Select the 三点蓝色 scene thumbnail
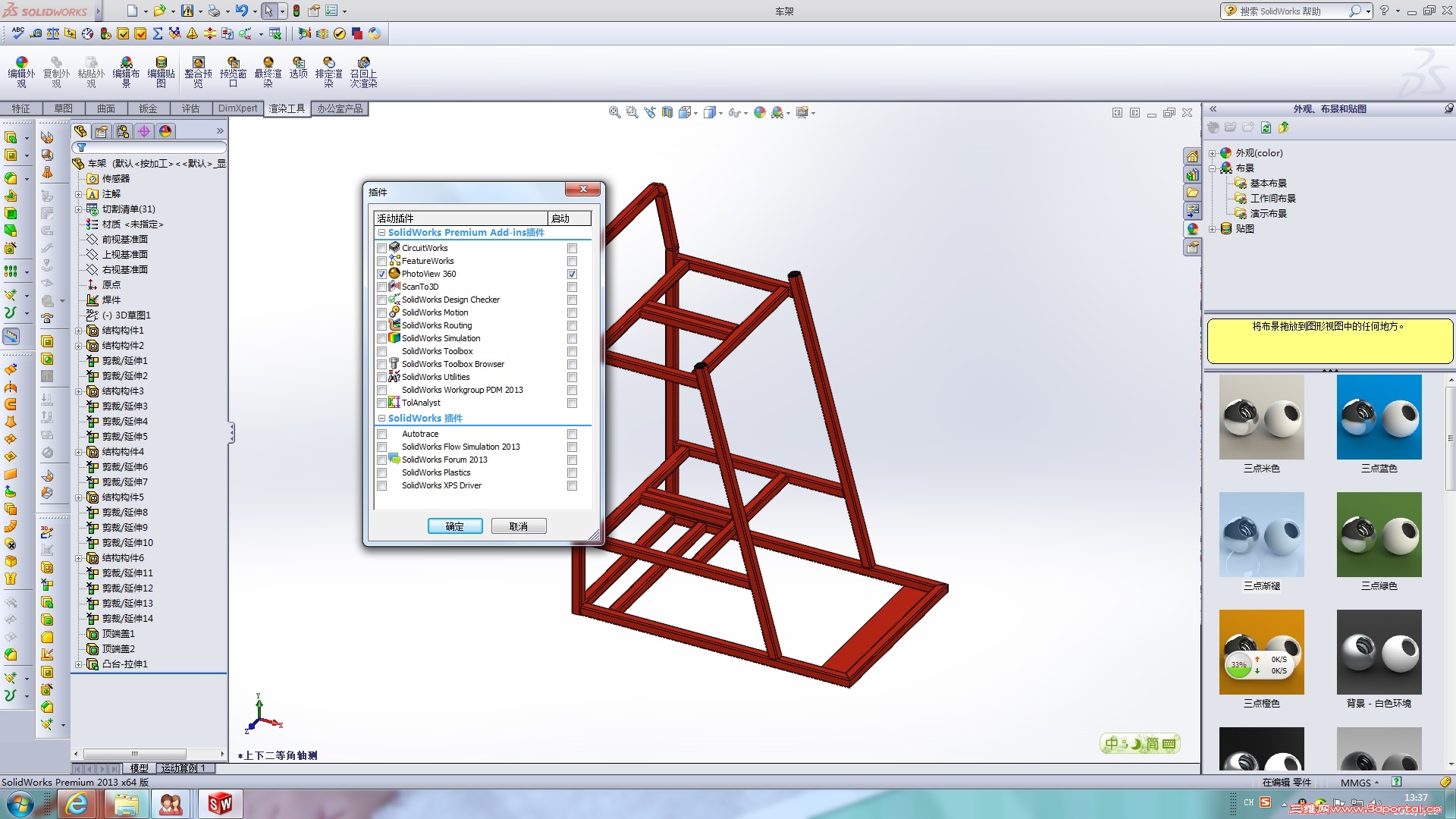Viewport: 1456px width, 819px height. 1379,417
